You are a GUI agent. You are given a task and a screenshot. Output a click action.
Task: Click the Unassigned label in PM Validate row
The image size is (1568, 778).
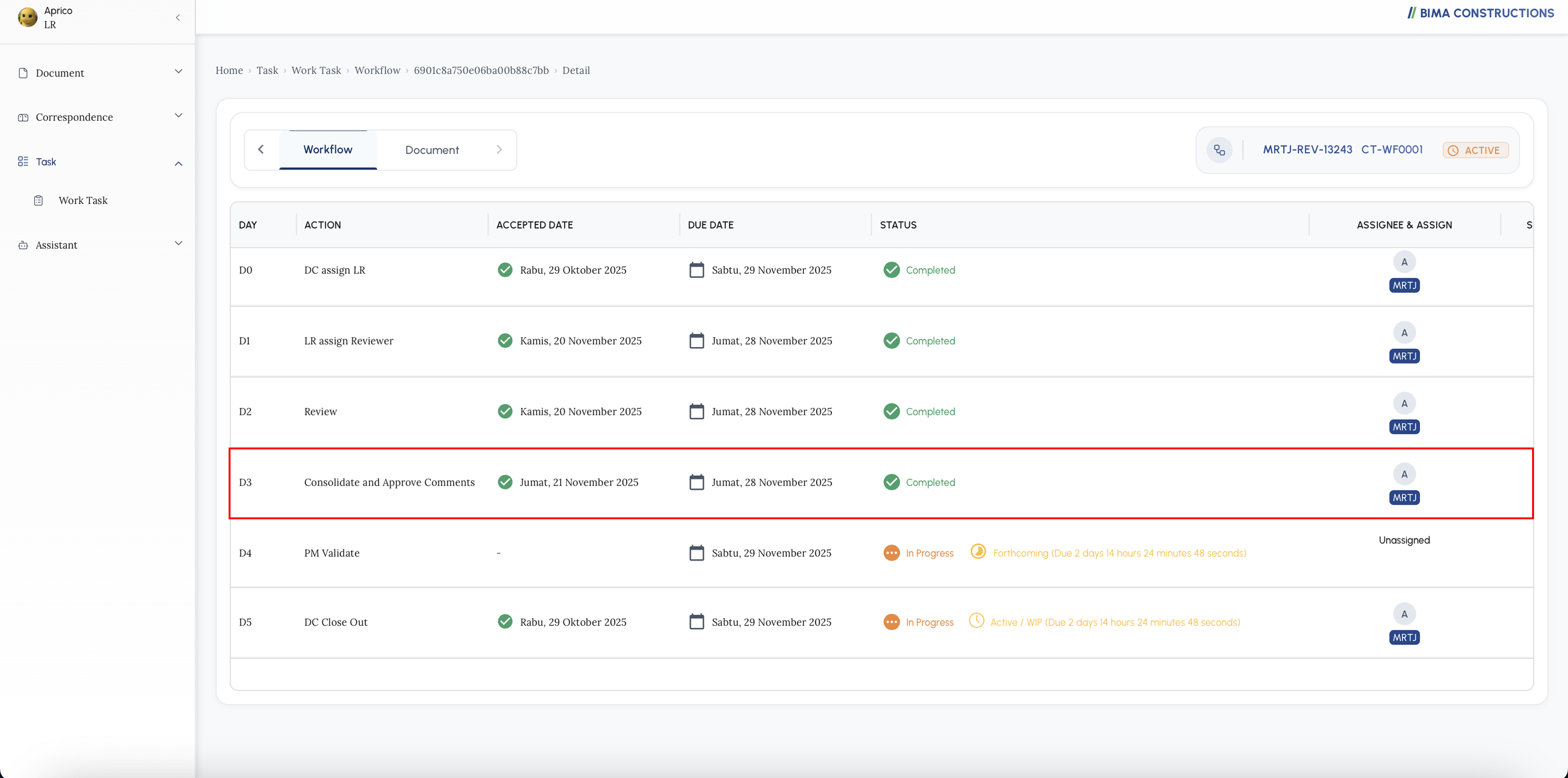(x=1404, y=540)
